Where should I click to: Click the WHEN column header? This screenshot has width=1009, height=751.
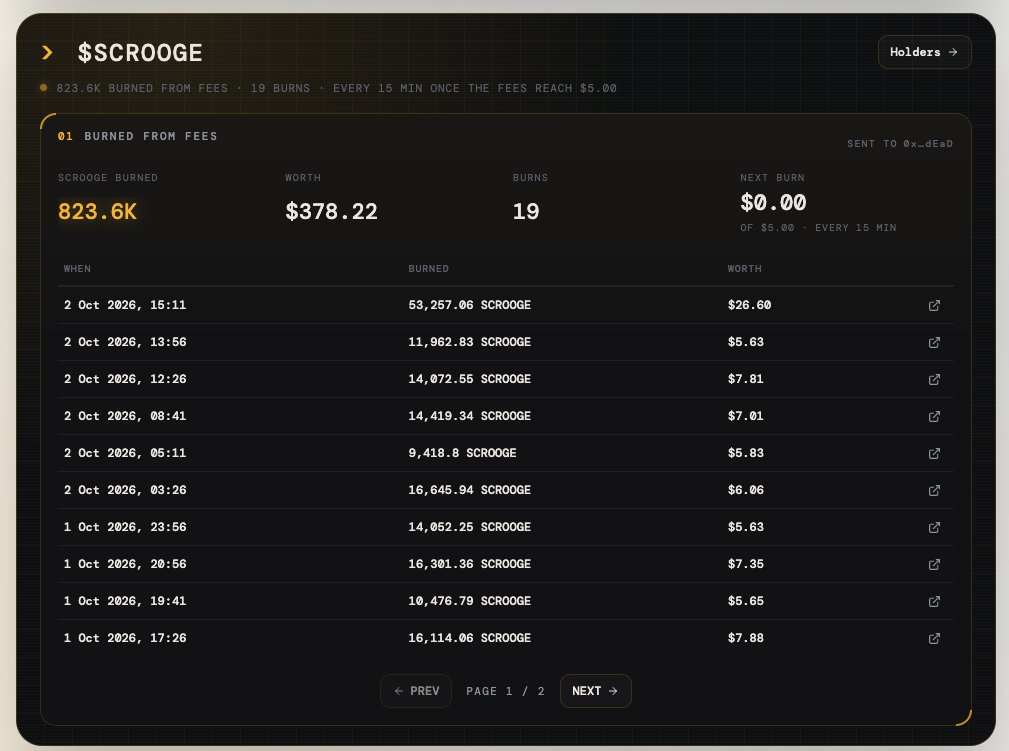tap(77, 268)
